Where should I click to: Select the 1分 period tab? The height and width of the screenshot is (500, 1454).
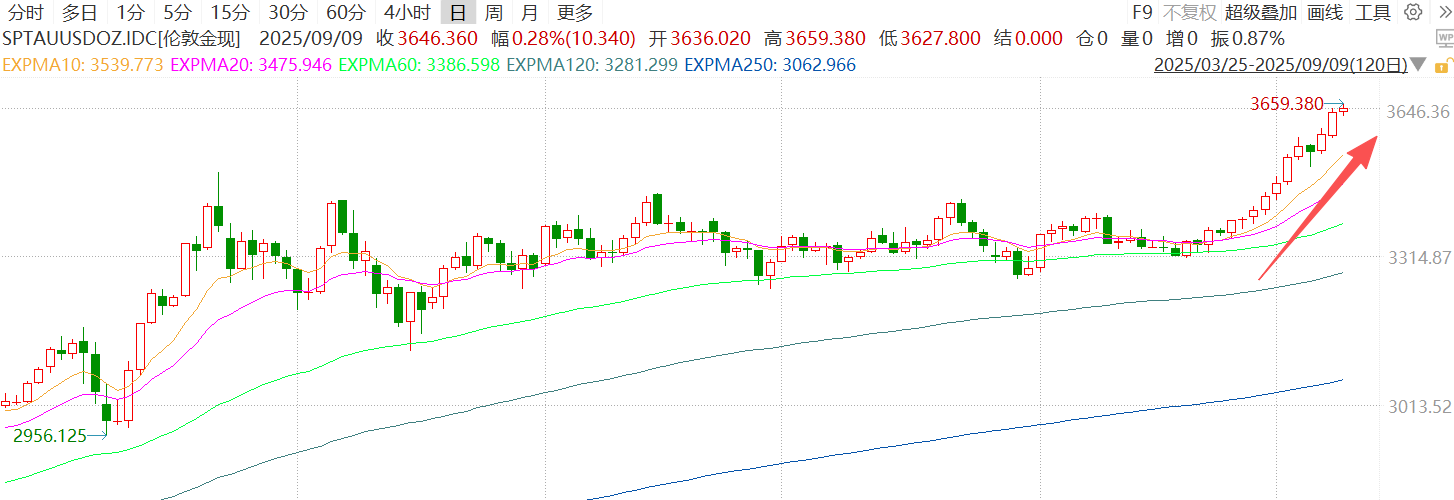(x=130, y=13)
